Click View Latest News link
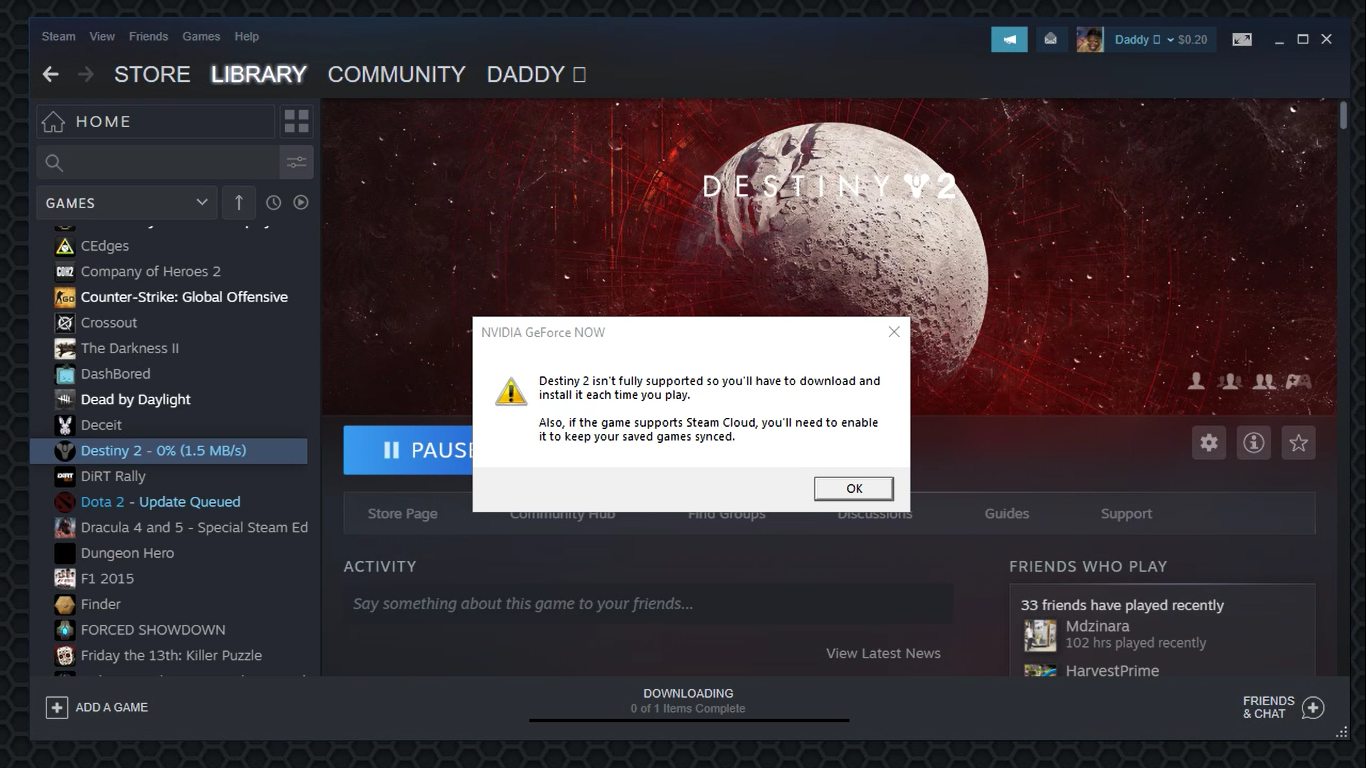The width and height of the screenshot is (1366, 768). click(x=883, y=654)
